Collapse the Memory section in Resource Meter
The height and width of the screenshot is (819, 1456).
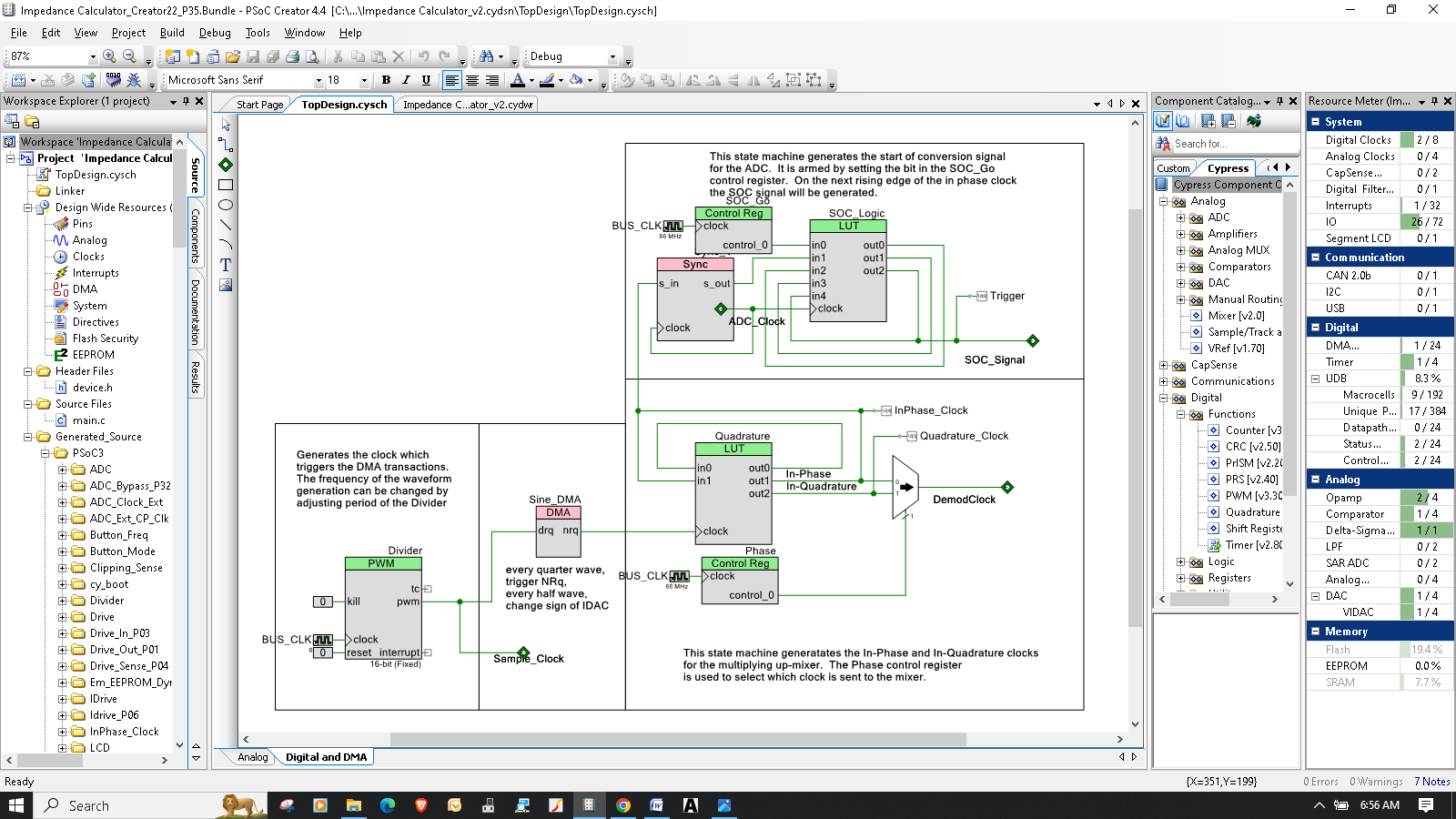tap(1315, 631)
